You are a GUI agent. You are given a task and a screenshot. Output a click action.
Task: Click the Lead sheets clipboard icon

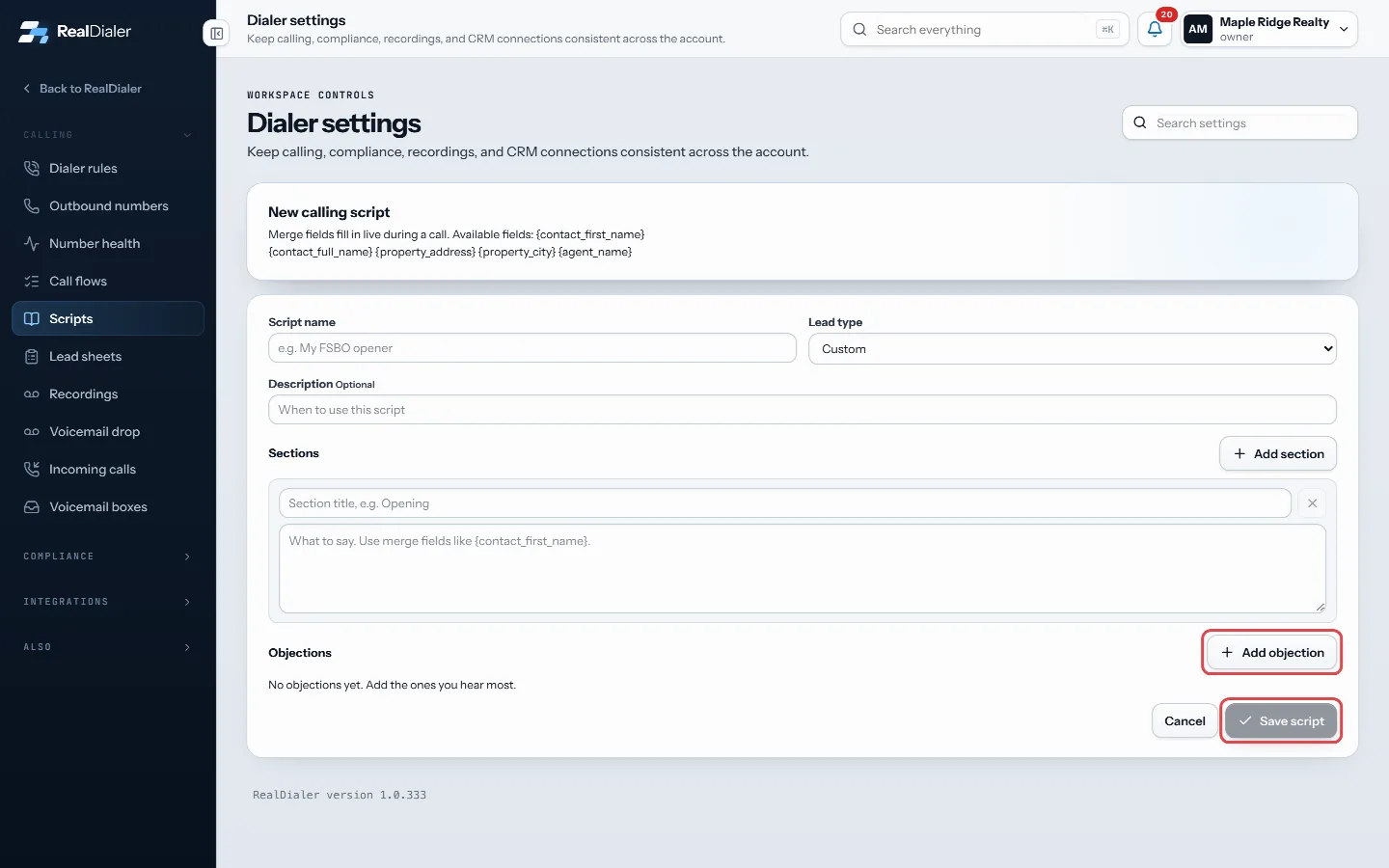point(32,356)
